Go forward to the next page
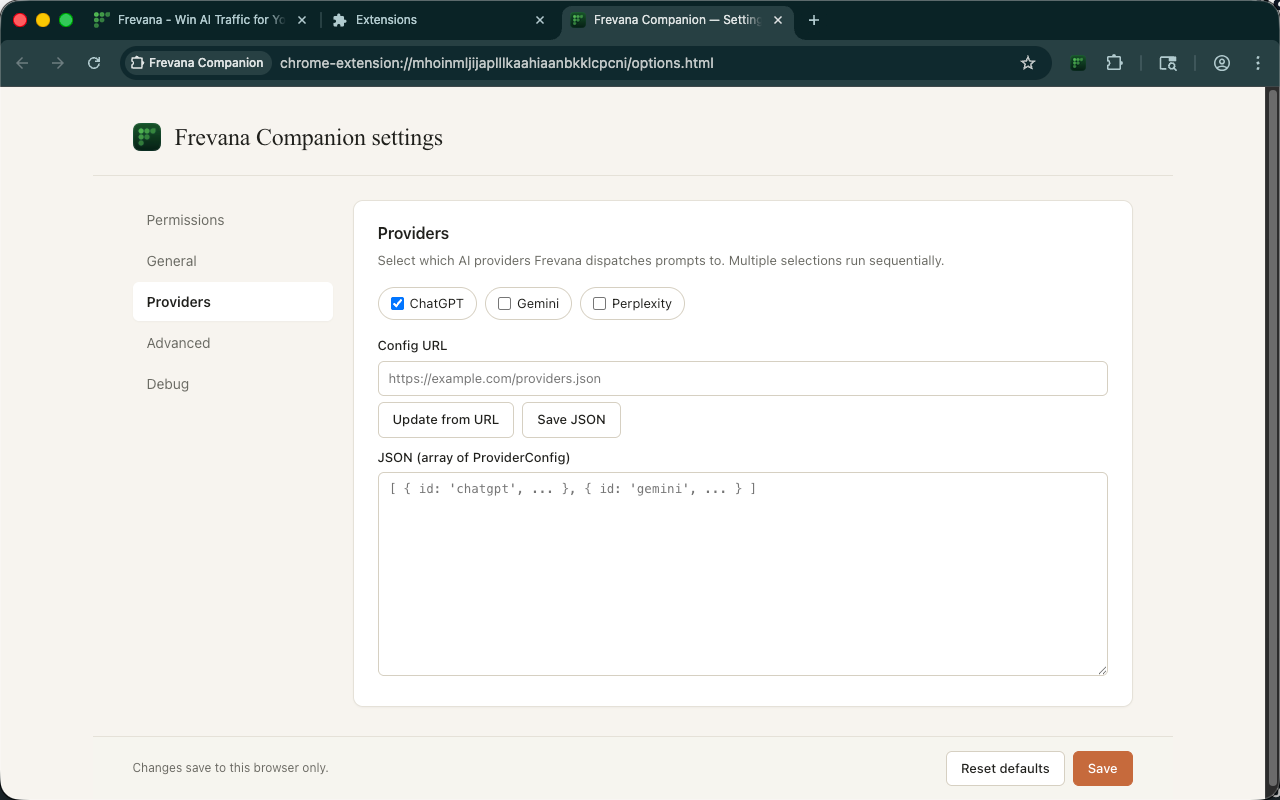Viewport: 1280px width, 800px height. [x=58, y=63]
